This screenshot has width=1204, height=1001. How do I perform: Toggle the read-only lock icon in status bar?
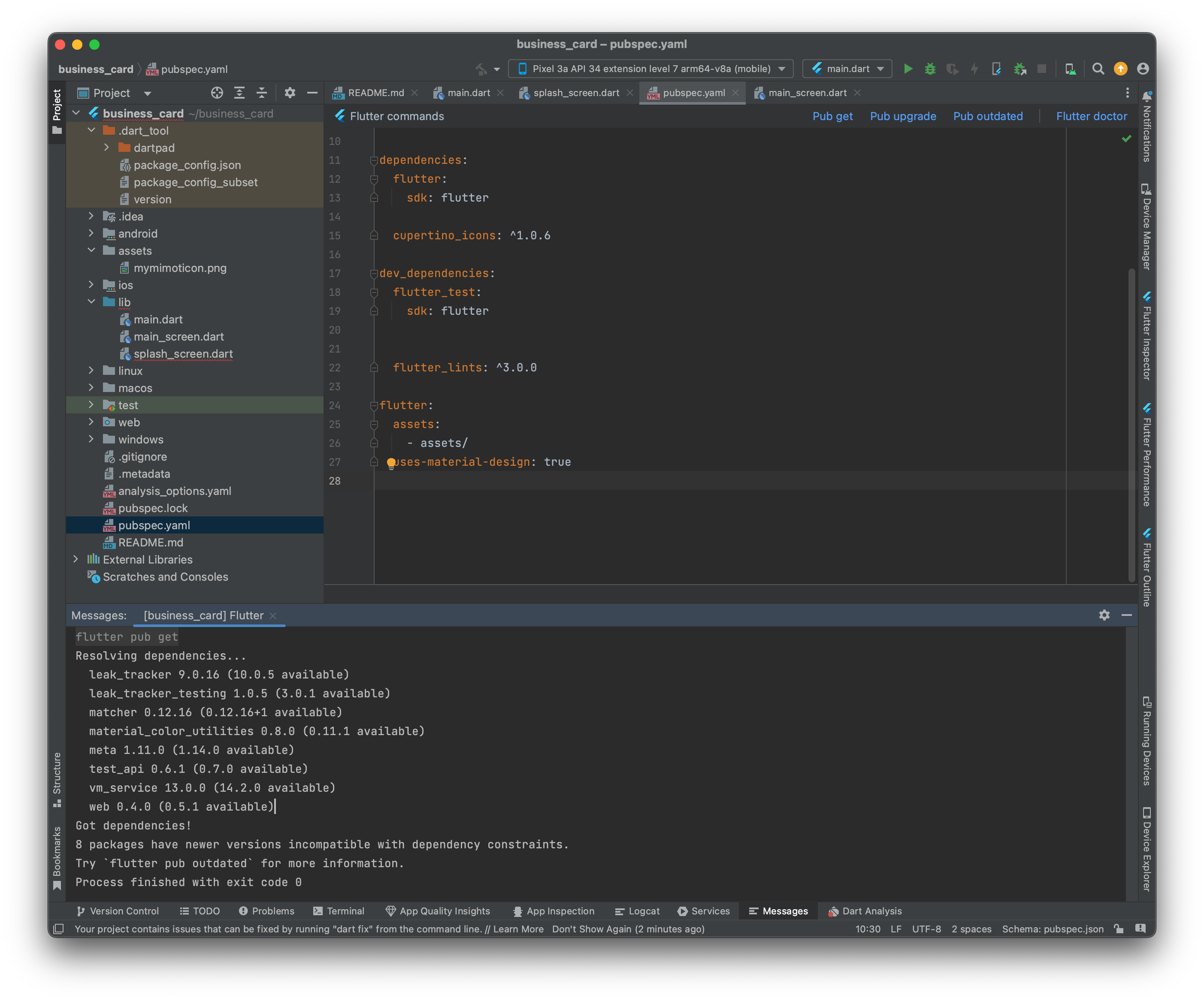tap(1119, 929)
